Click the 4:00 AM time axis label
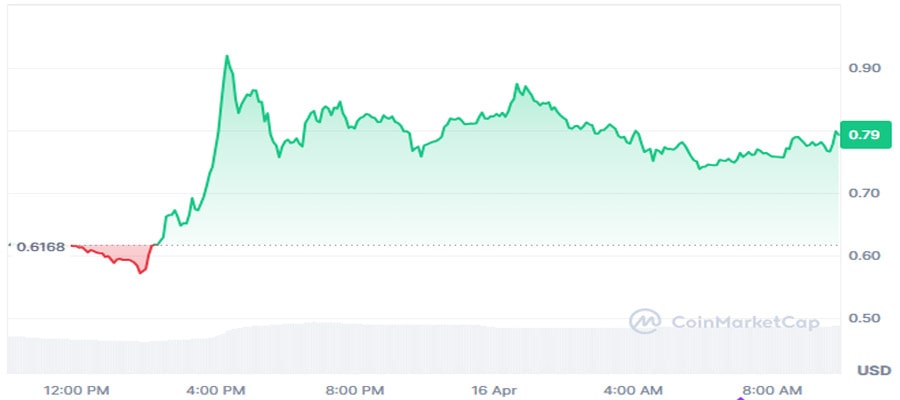Viewport: 900px width, 400px height. [x=634, y=389]
